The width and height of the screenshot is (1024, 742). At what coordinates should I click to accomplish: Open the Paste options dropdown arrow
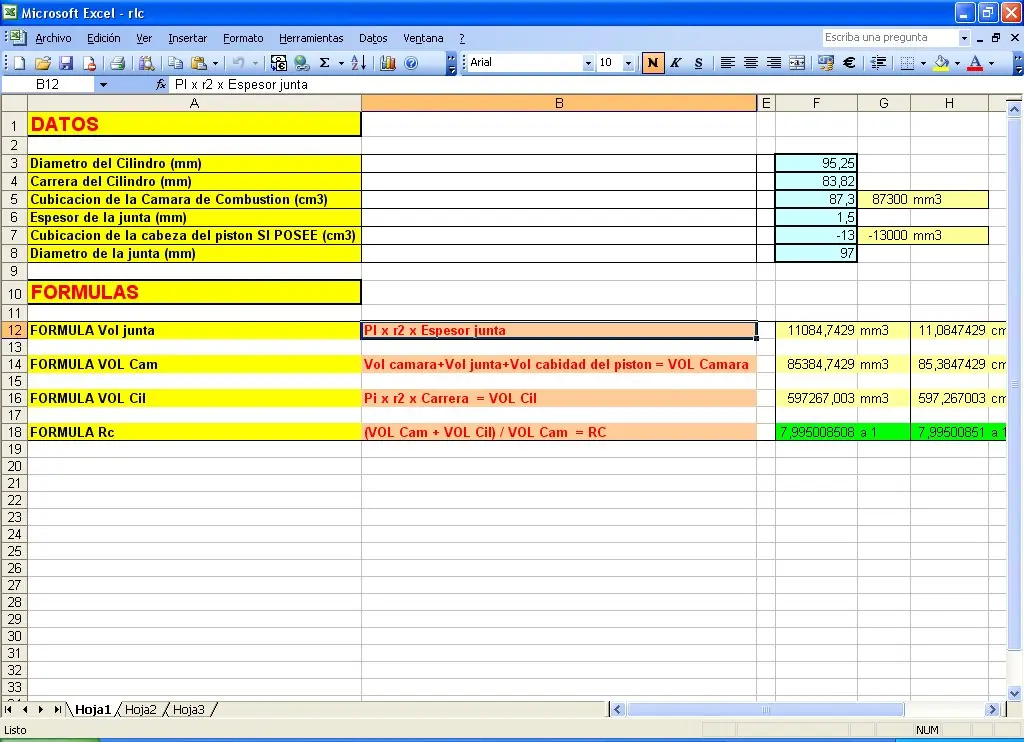coord(216,63)
